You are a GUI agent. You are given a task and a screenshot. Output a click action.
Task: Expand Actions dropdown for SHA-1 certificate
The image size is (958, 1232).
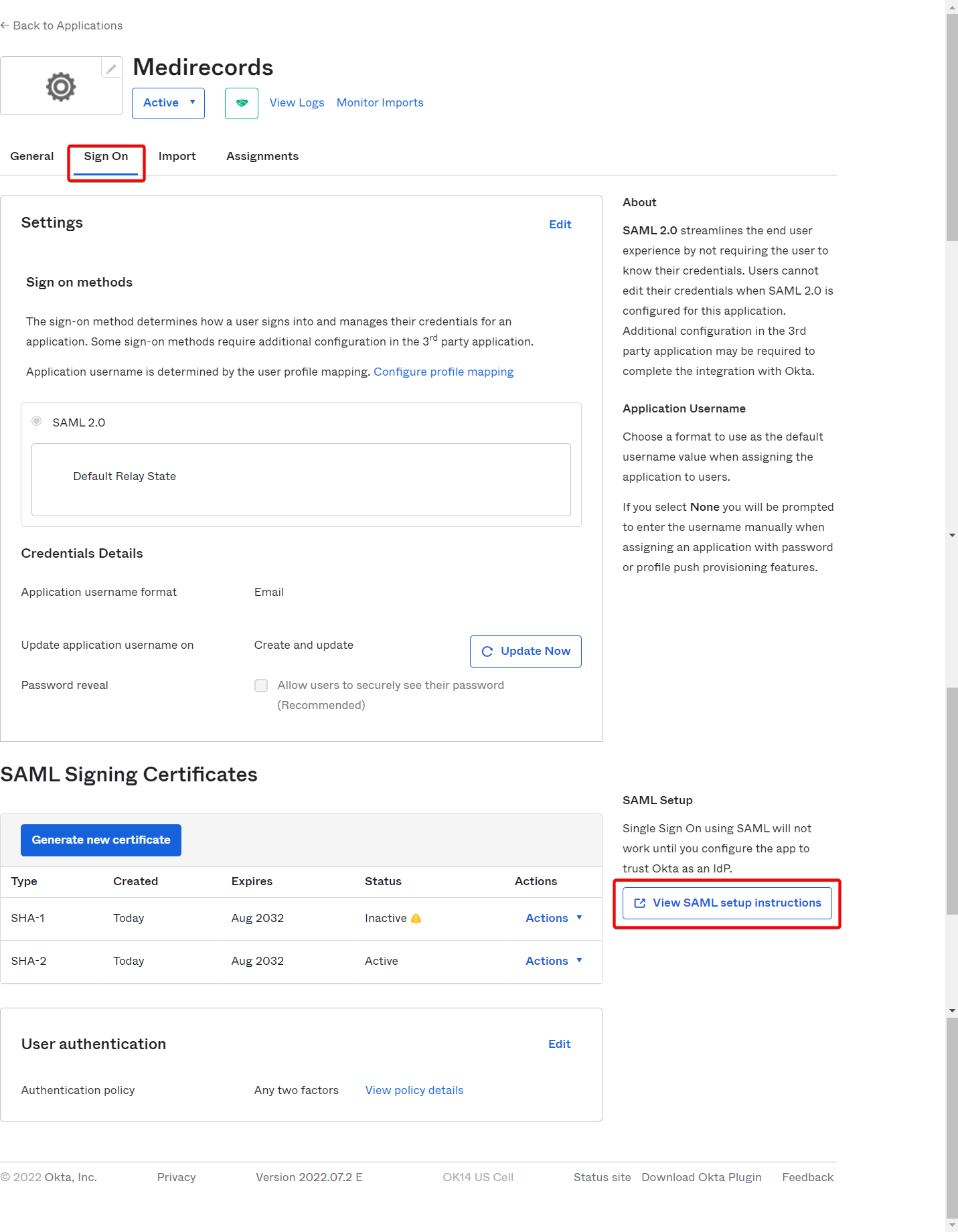[x=554, y=918]
